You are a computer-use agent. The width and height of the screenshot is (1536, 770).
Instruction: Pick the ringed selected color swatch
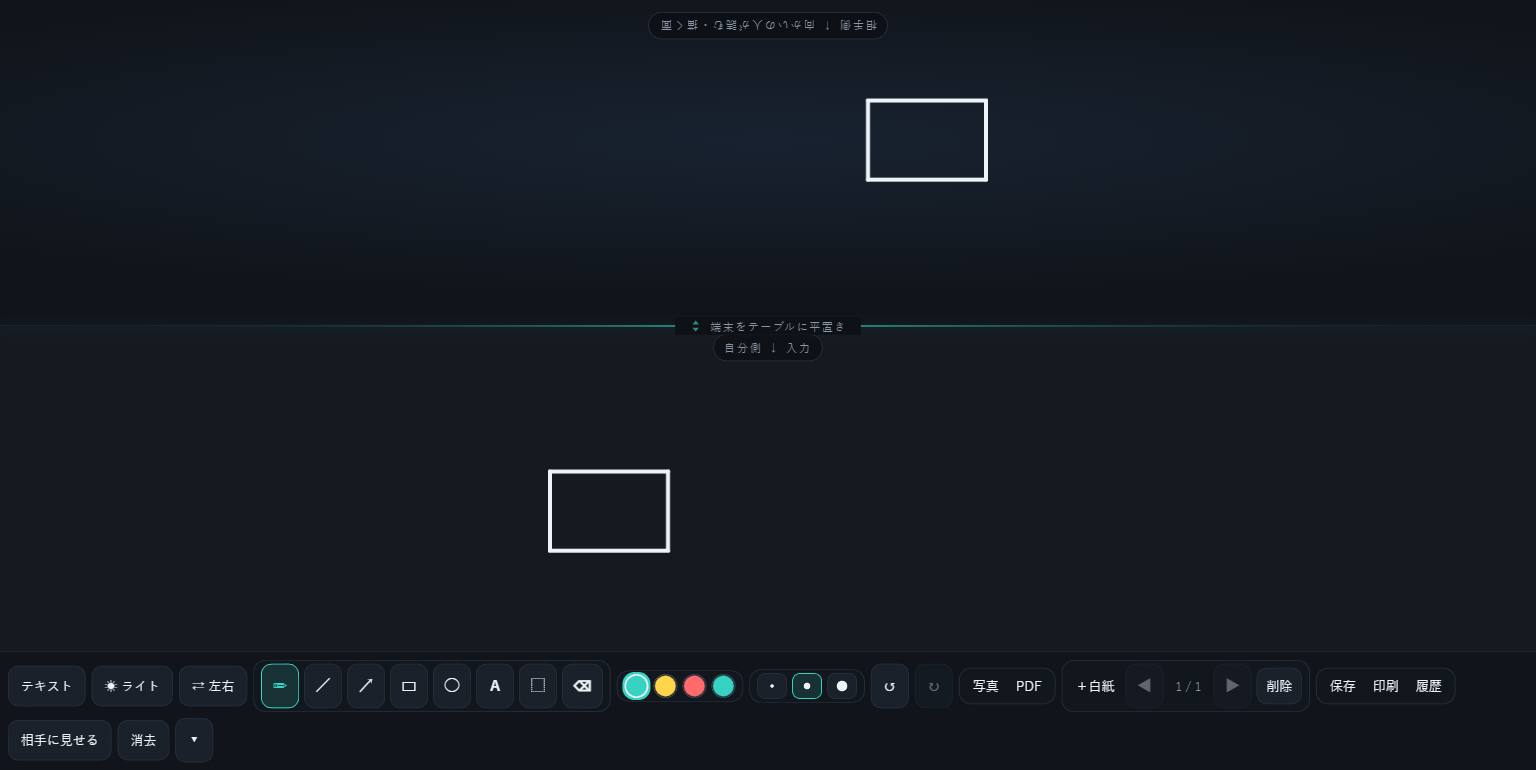pyautogui.click(x=636, y=686)
